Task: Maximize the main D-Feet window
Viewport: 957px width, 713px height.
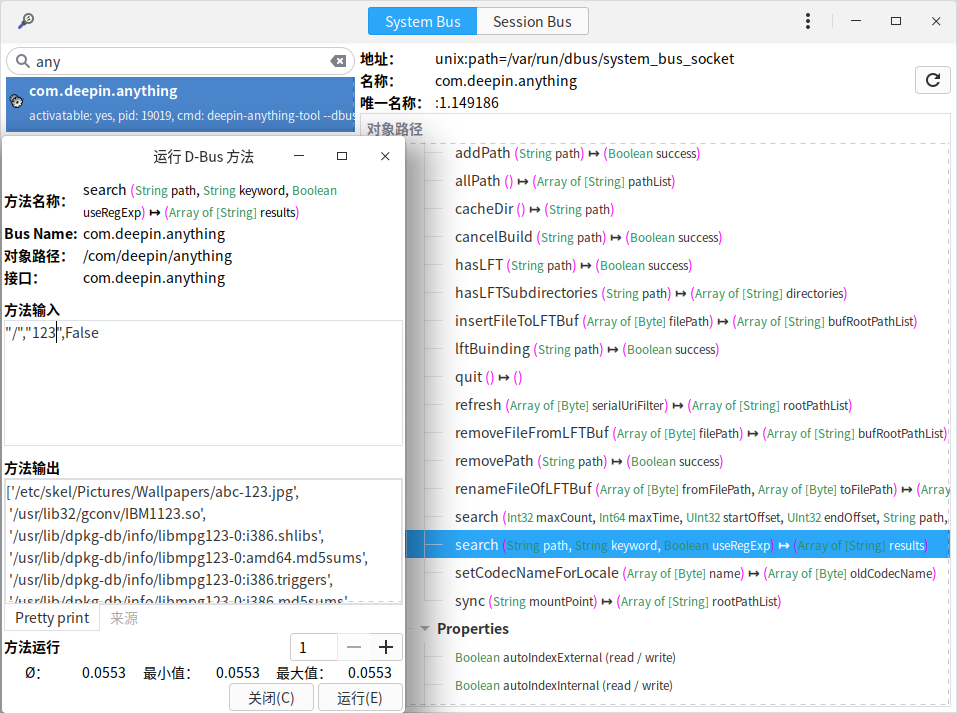Action: coord(896,21)
